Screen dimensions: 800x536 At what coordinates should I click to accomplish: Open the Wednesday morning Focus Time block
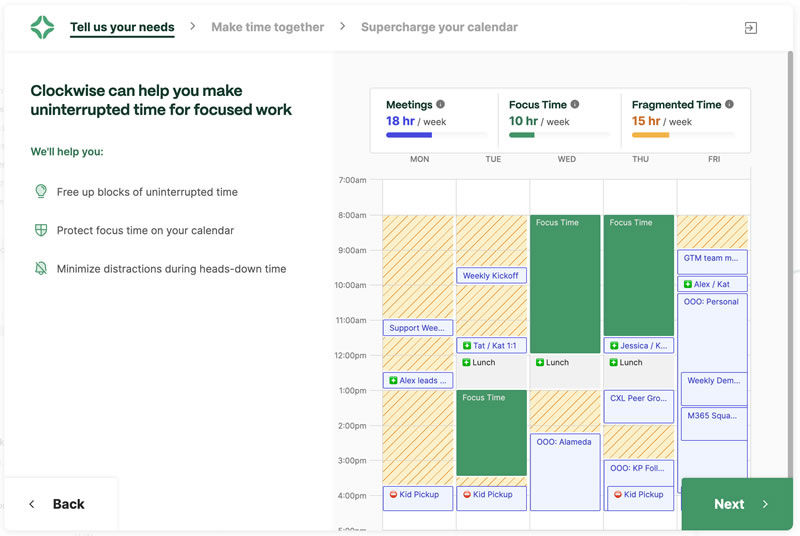(565, 284)
